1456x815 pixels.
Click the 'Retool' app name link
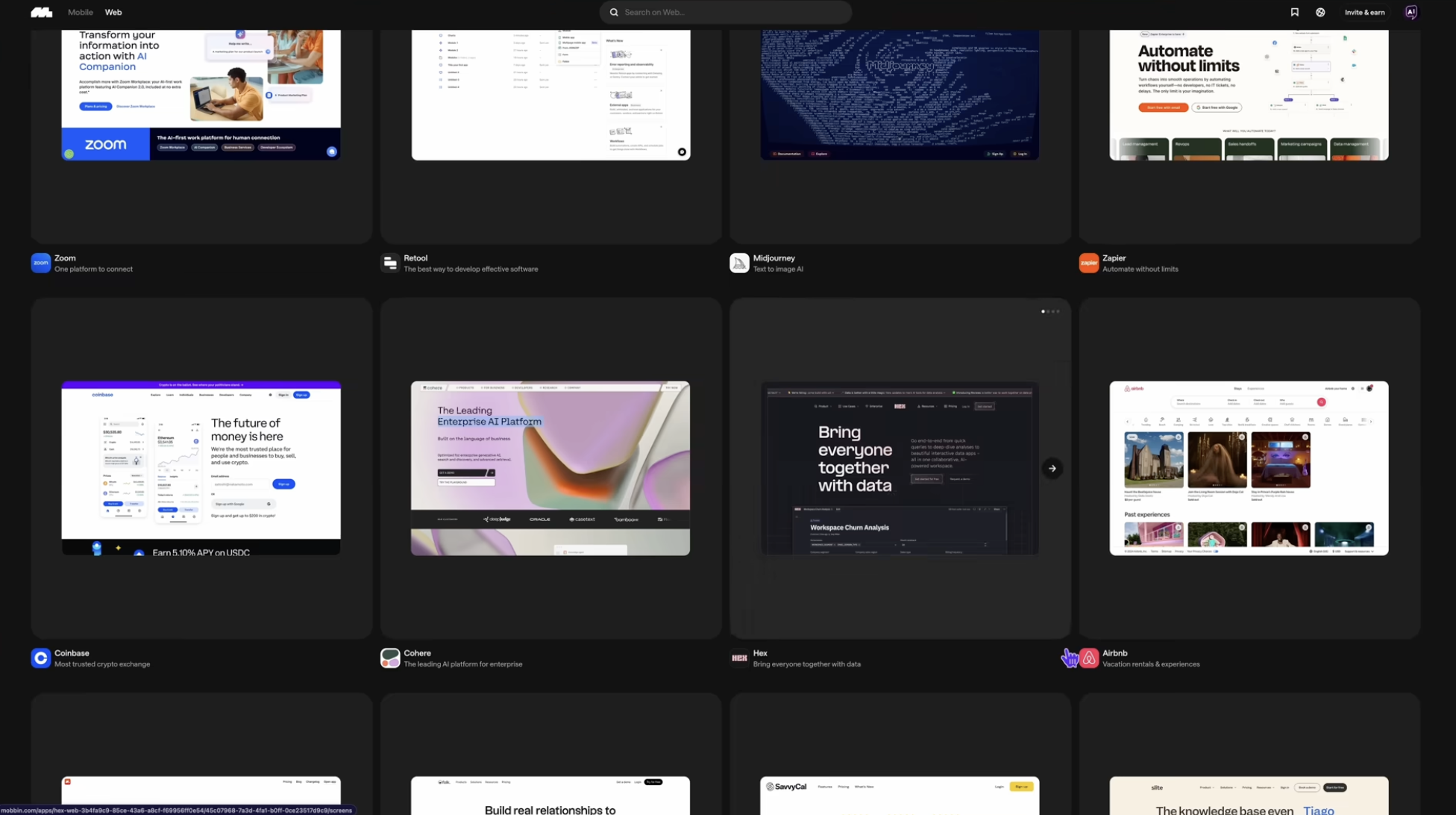pos(415,258)
